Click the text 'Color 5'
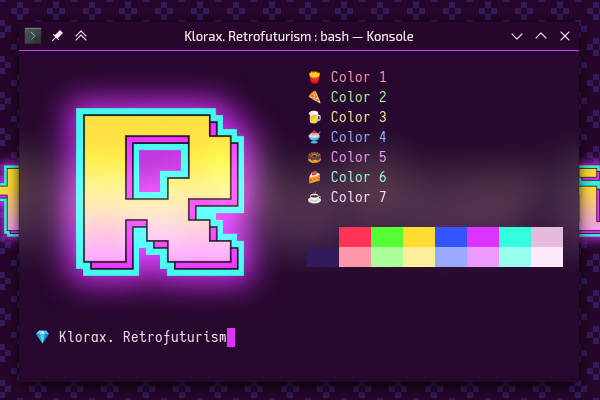Screen dimensions: 600x400 (x=359, y=157)
